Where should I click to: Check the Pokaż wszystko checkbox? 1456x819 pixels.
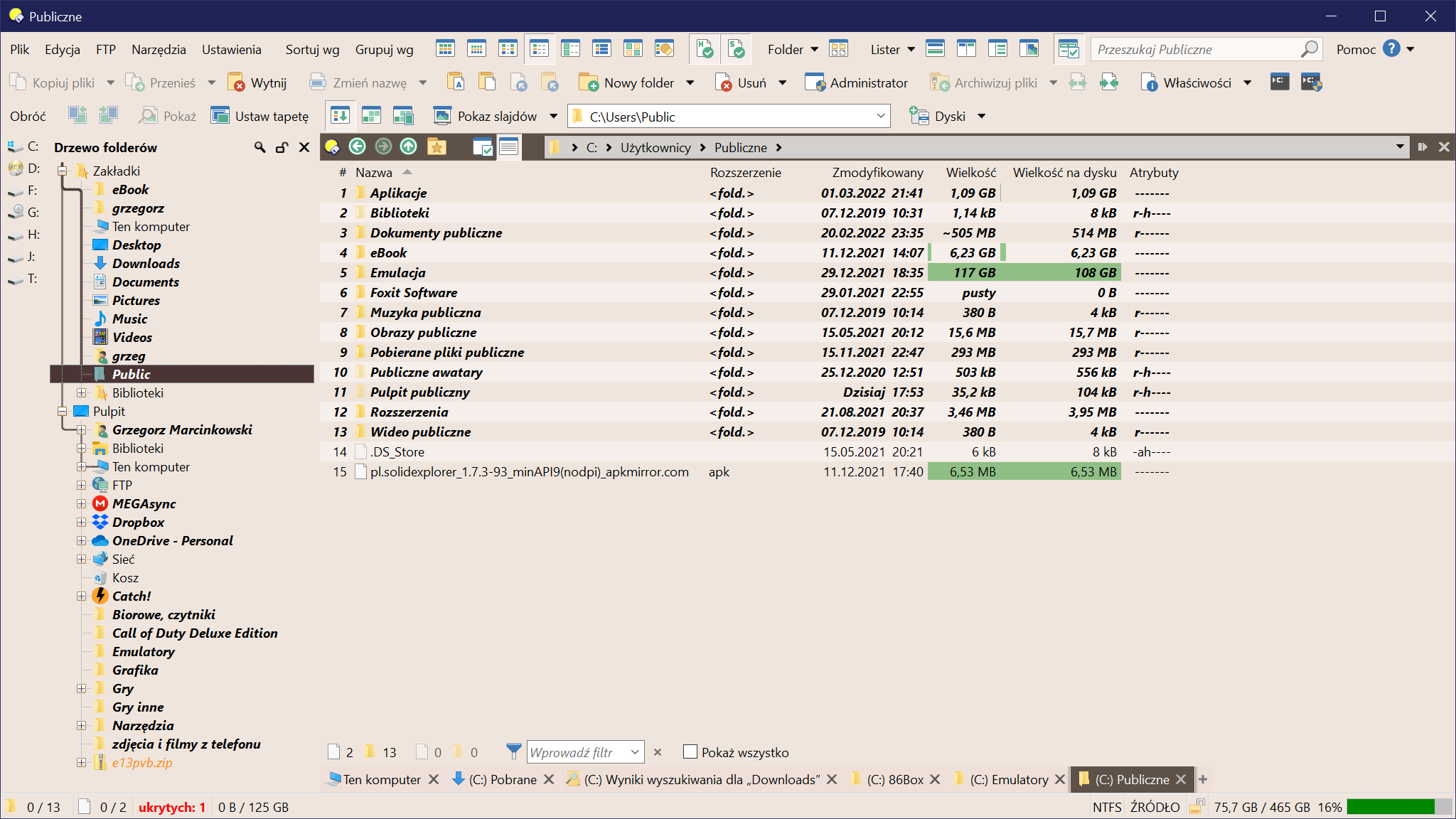(x=690, y=751)
